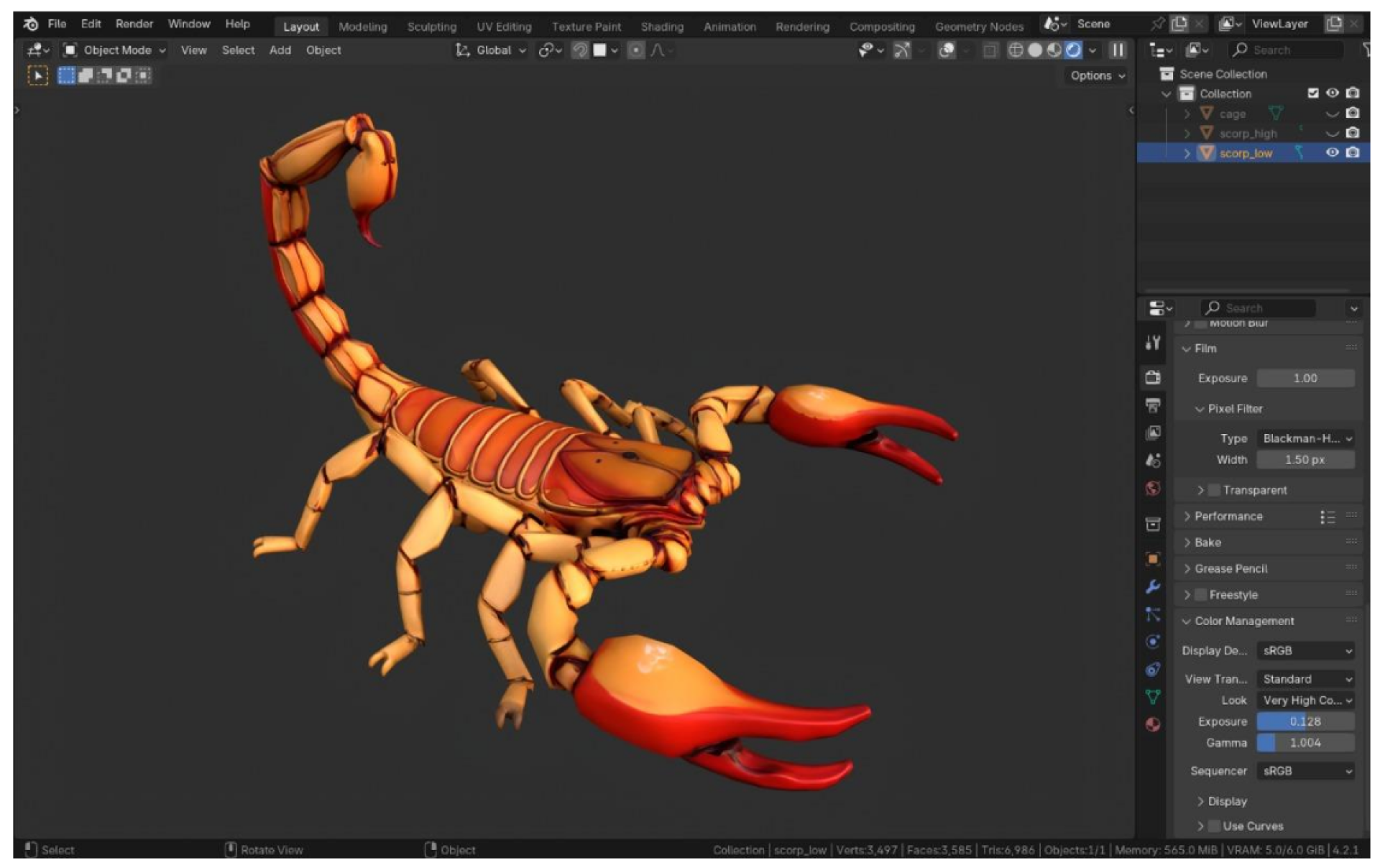Toggle X-ray display in viewport header
The image size is (1380, 868).
point(990,50)
